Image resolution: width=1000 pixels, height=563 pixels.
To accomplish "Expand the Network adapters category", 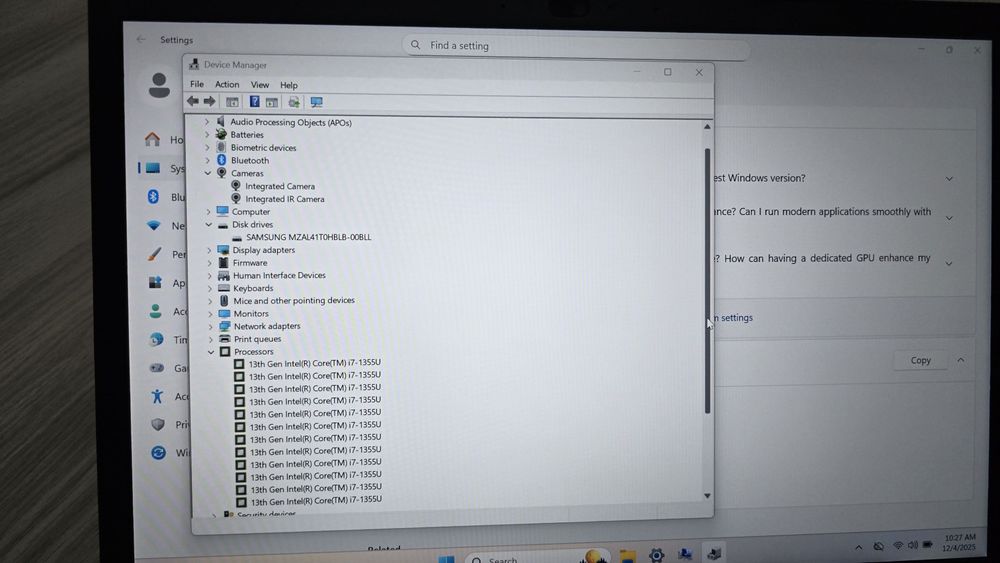I will 210,326.
